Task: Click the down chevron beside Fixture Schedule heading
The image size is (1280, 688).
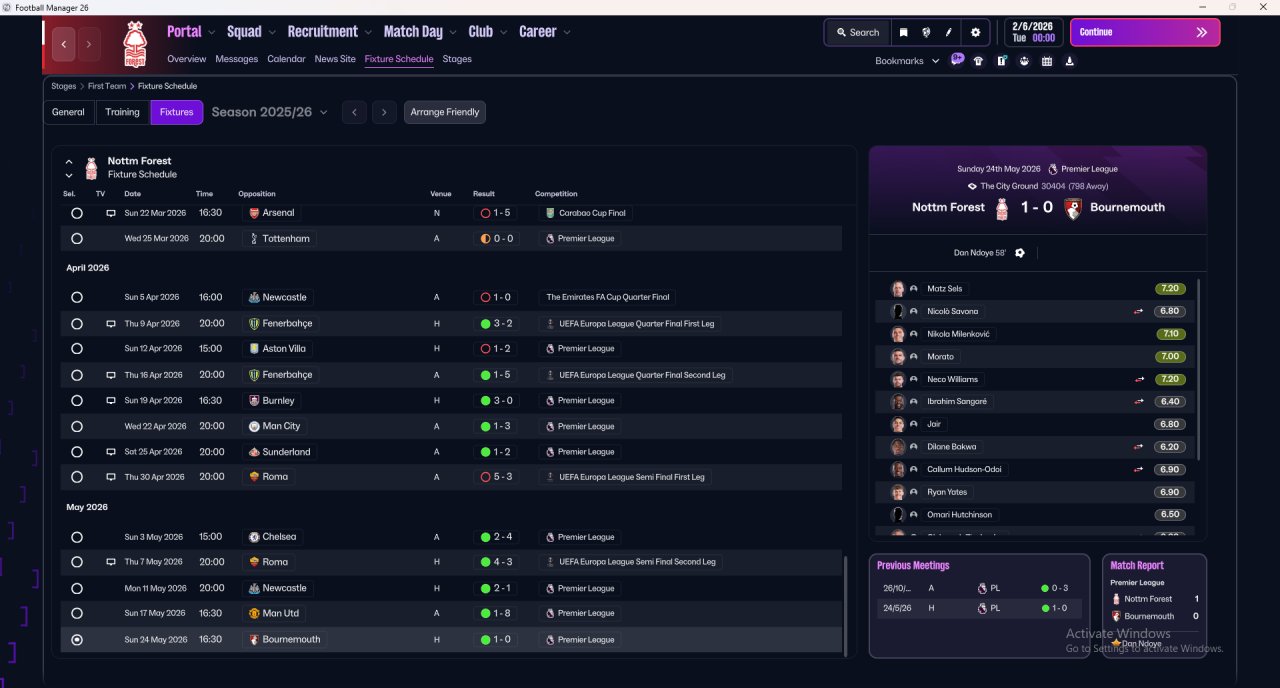Action: coord(69,175)
